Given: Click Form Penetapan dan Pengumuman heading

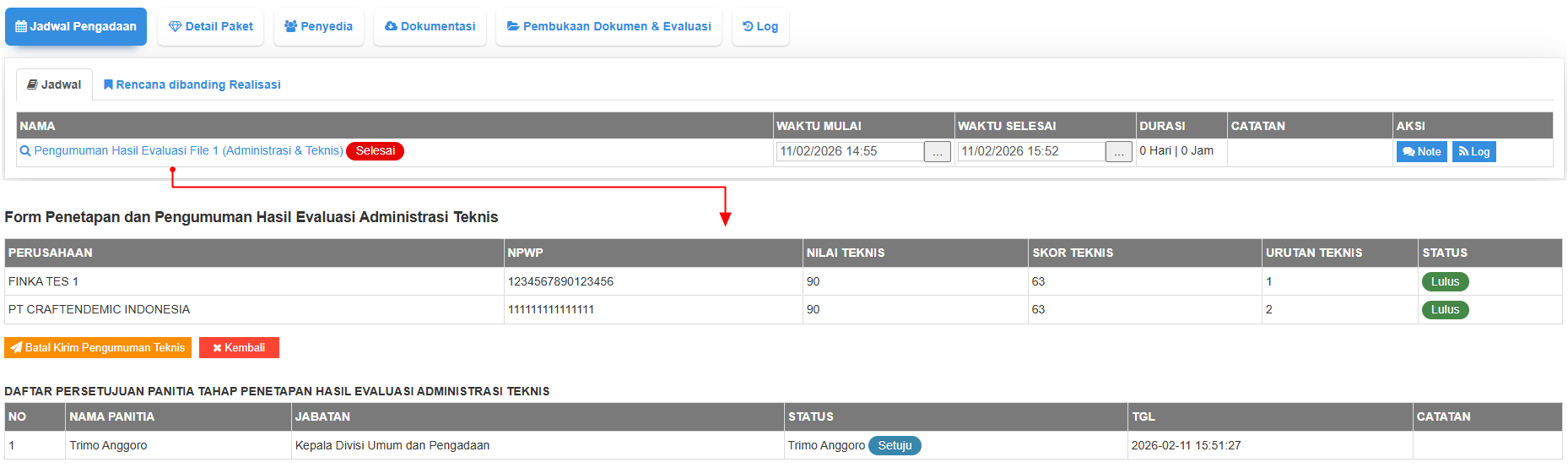Looking at the screenshot, I should coord(251,217).
